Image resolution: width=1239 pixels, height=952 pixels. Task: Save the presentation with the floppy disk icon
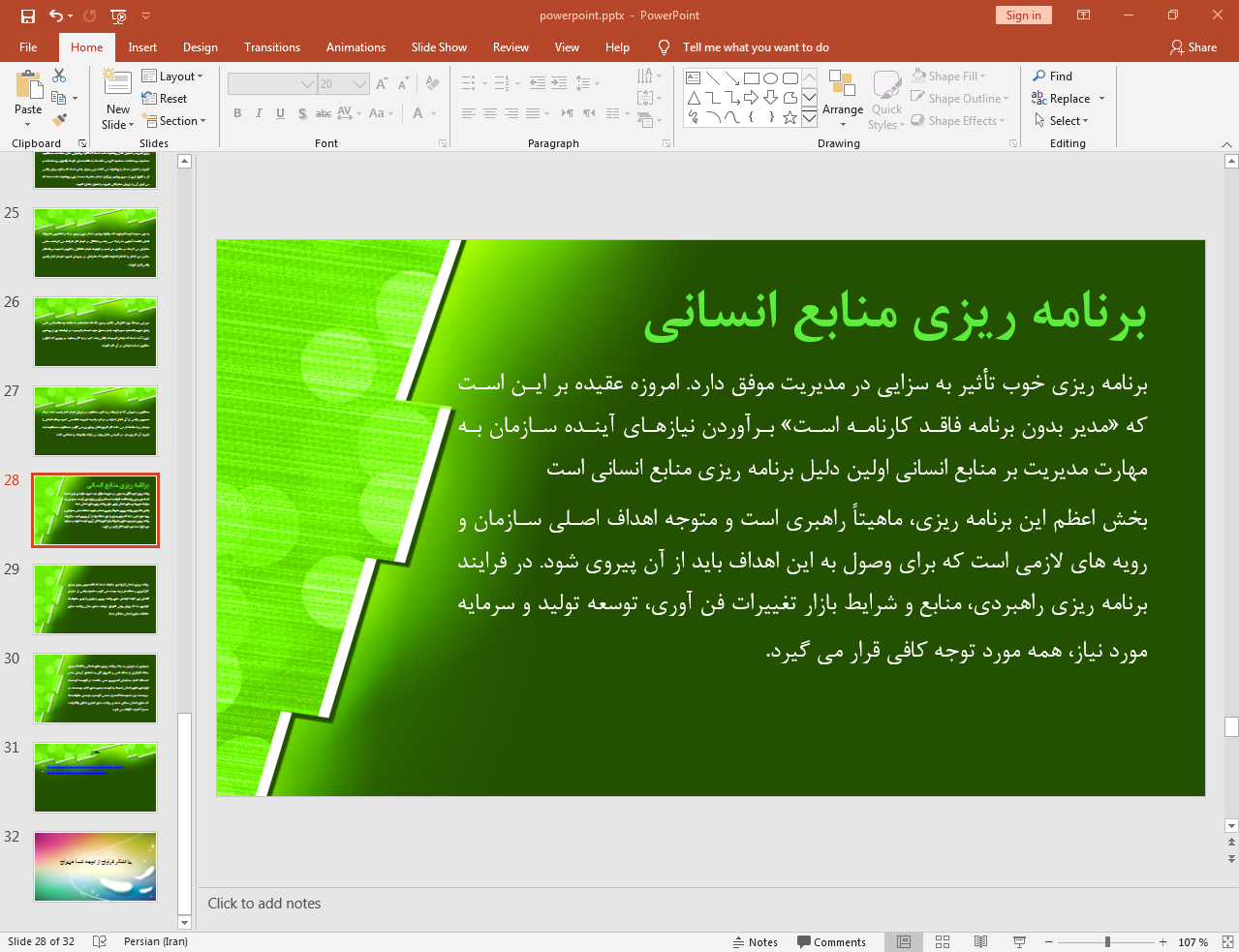coord(27,15)
